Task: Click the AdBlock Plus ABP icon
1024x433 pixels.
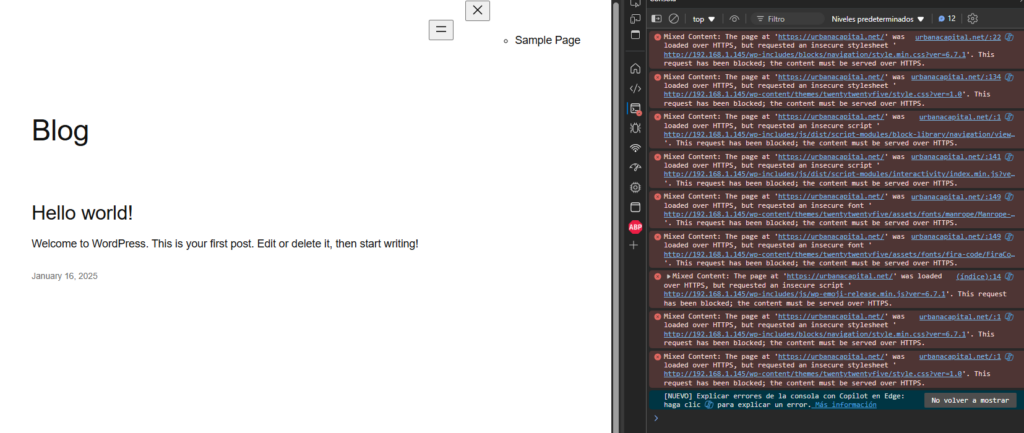Action: coord(635,226)
